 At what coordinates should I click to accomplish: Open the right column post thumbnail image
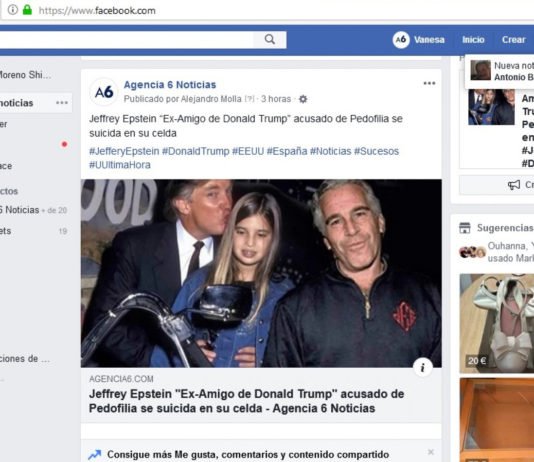tap(491, 107)
